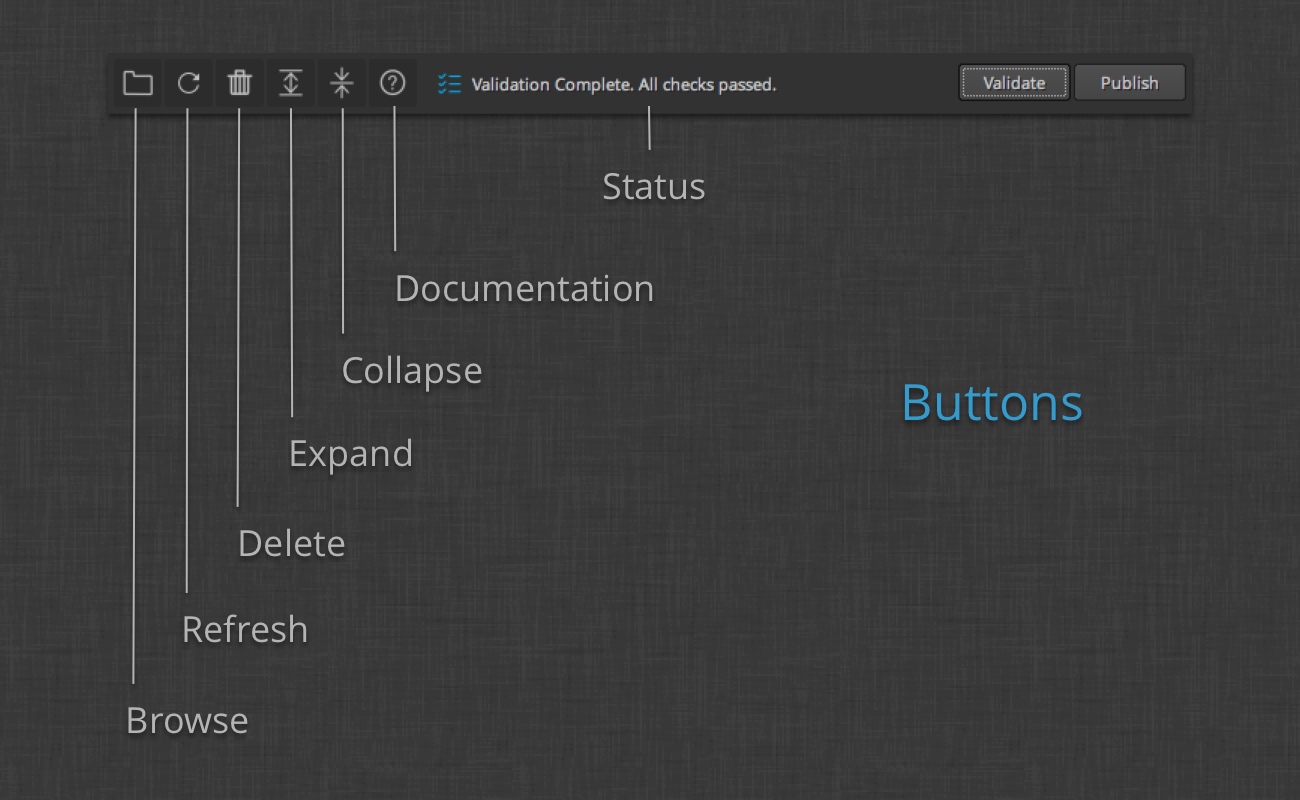Click the Publish button

click(1130, 83)
